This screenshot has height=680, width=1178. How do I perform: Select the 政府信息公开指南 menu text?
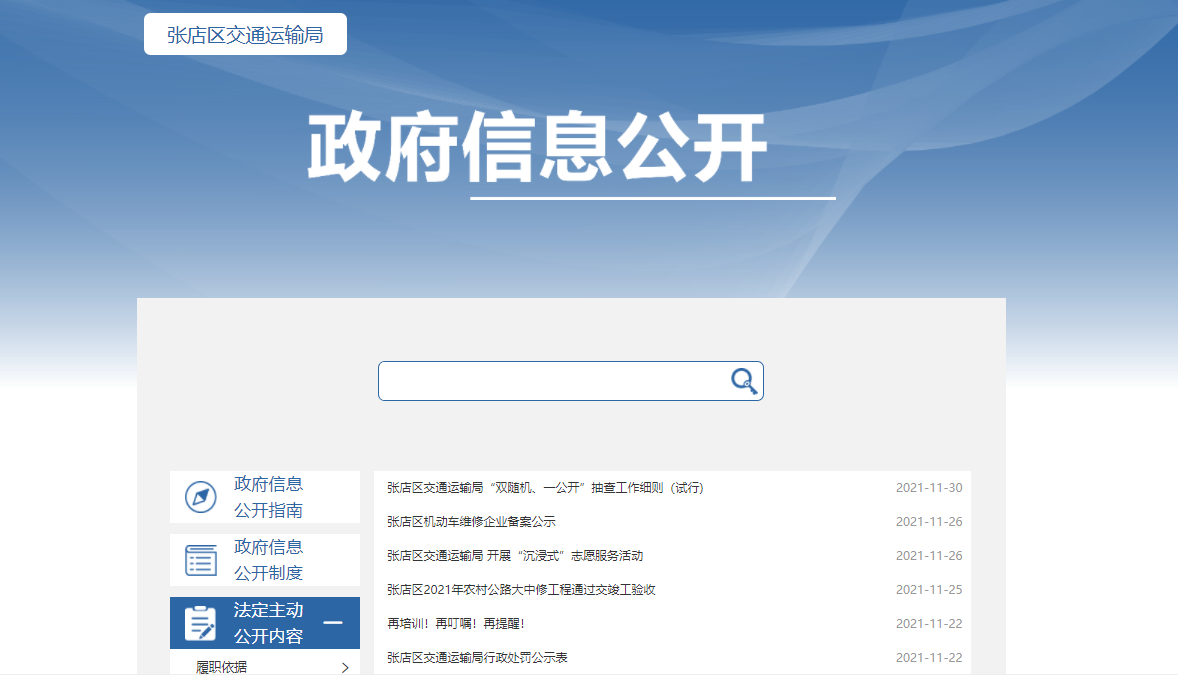268,497
